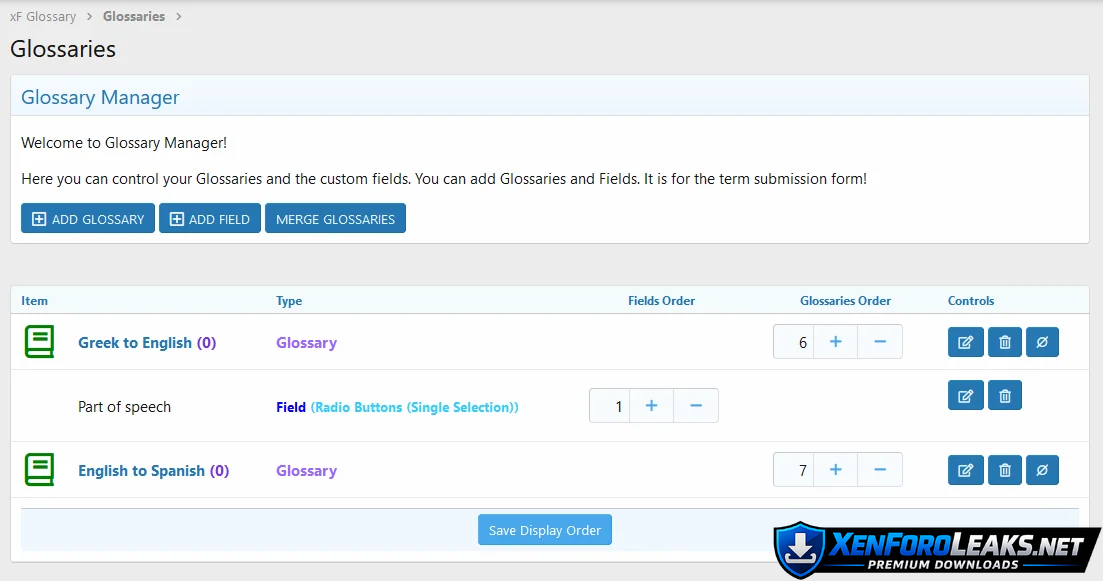Decrease Part of speech field order
1103x581 pixels.
click(x=696, y=406)
